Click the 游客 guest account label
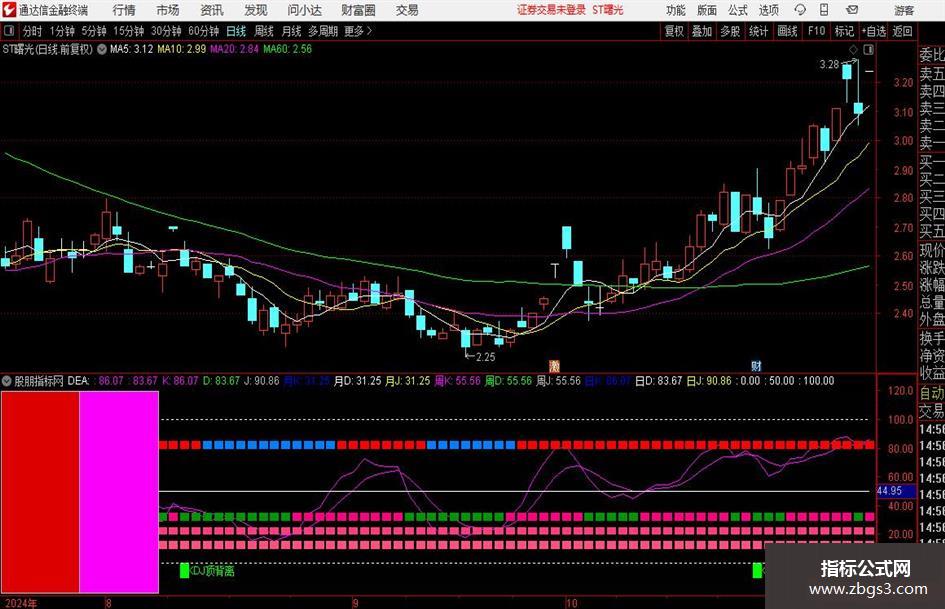 pyautogui.click(x=904, y=10)
